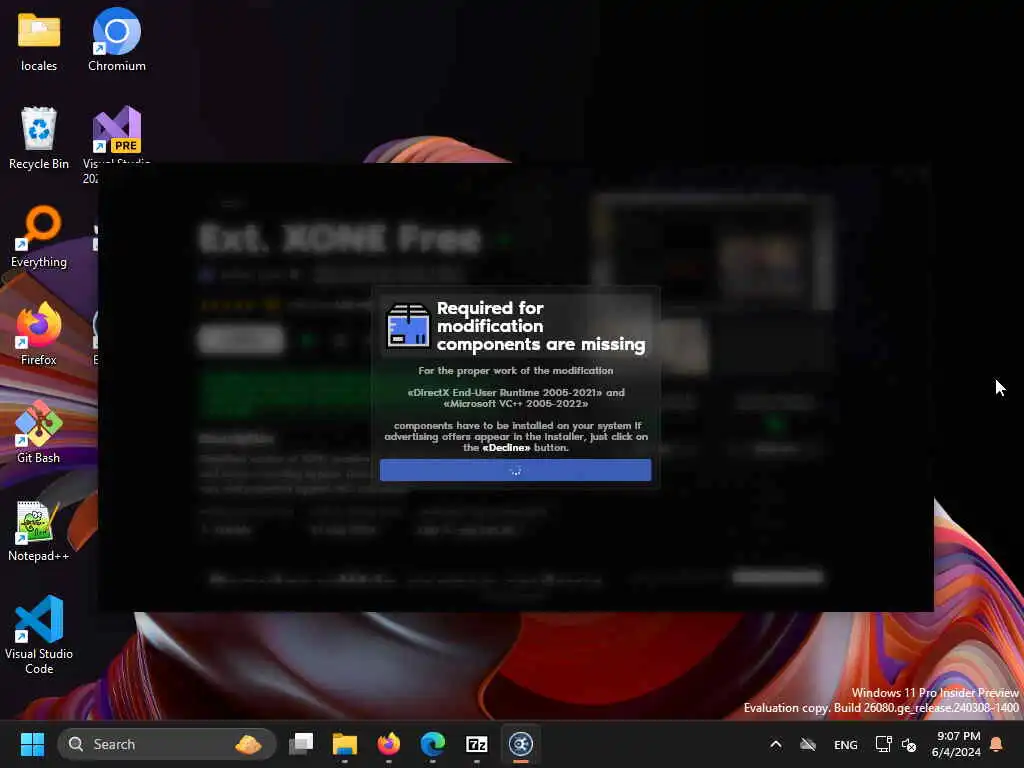Open 7-Zip from the taskbar
Image resolution: width=1024 pixels, height=768 pixels.
pyautogui.click(x=477, y=744)
